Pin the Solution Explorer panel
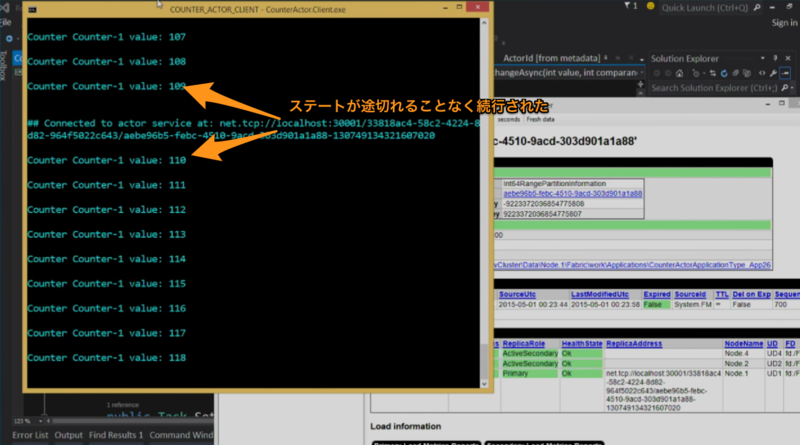Image resolution: width=800 pixels, height=445 pixels. tap(775, 58)
